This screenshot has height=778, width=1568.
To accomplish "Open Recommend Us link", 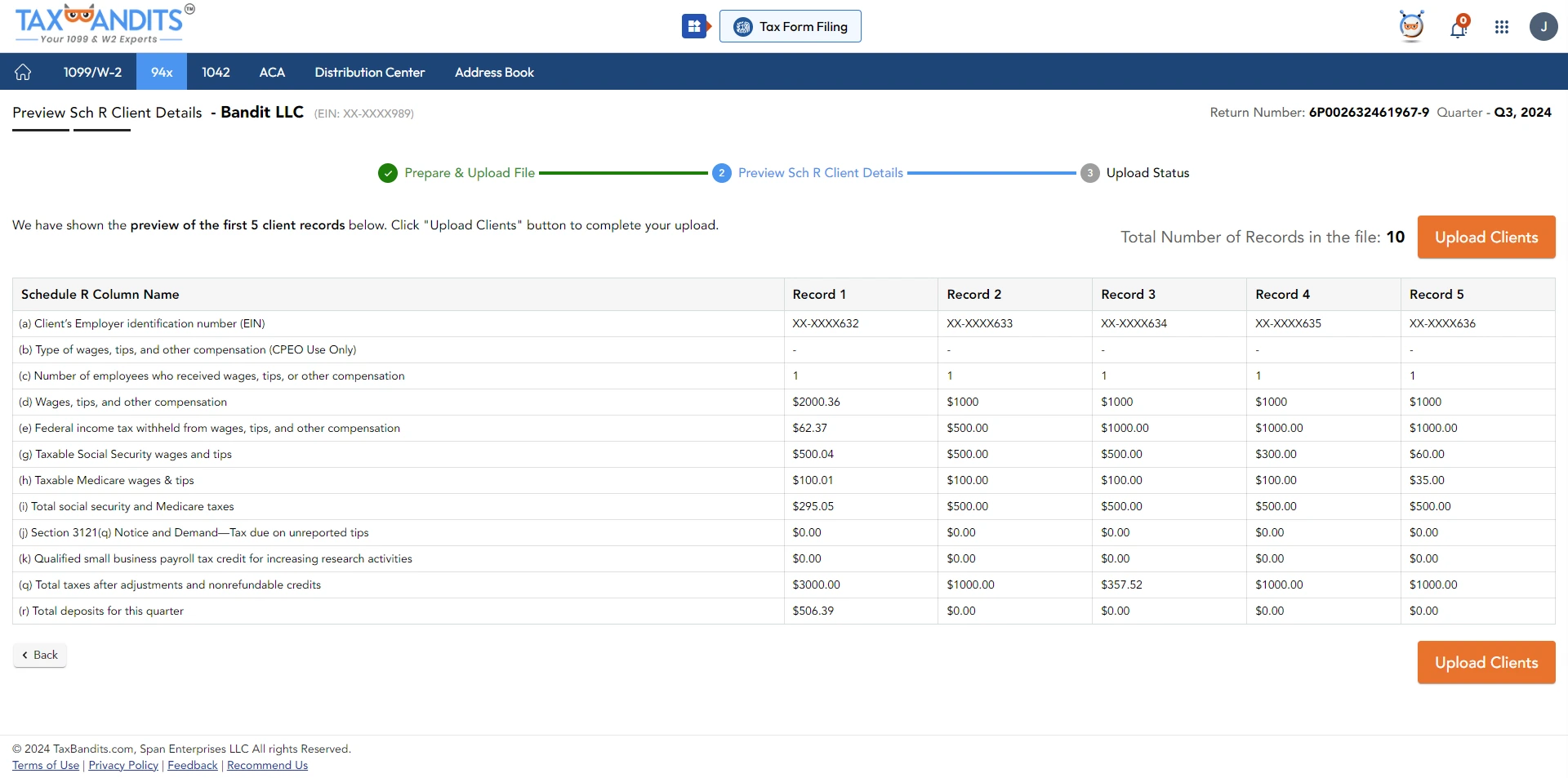I will 267,765.
